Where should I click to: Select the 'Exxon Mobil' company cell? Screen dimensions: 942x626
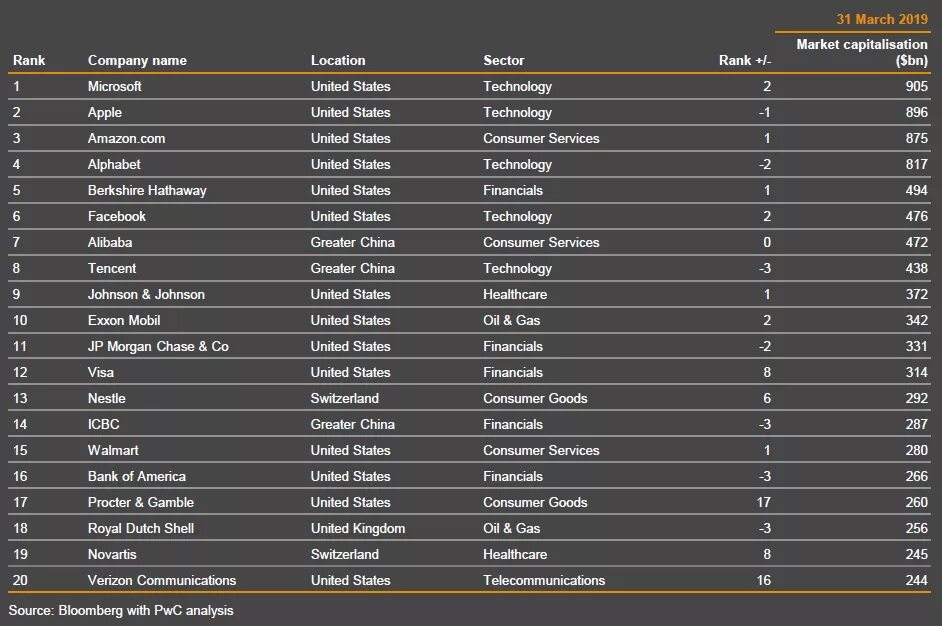click(x=124, y=320)
